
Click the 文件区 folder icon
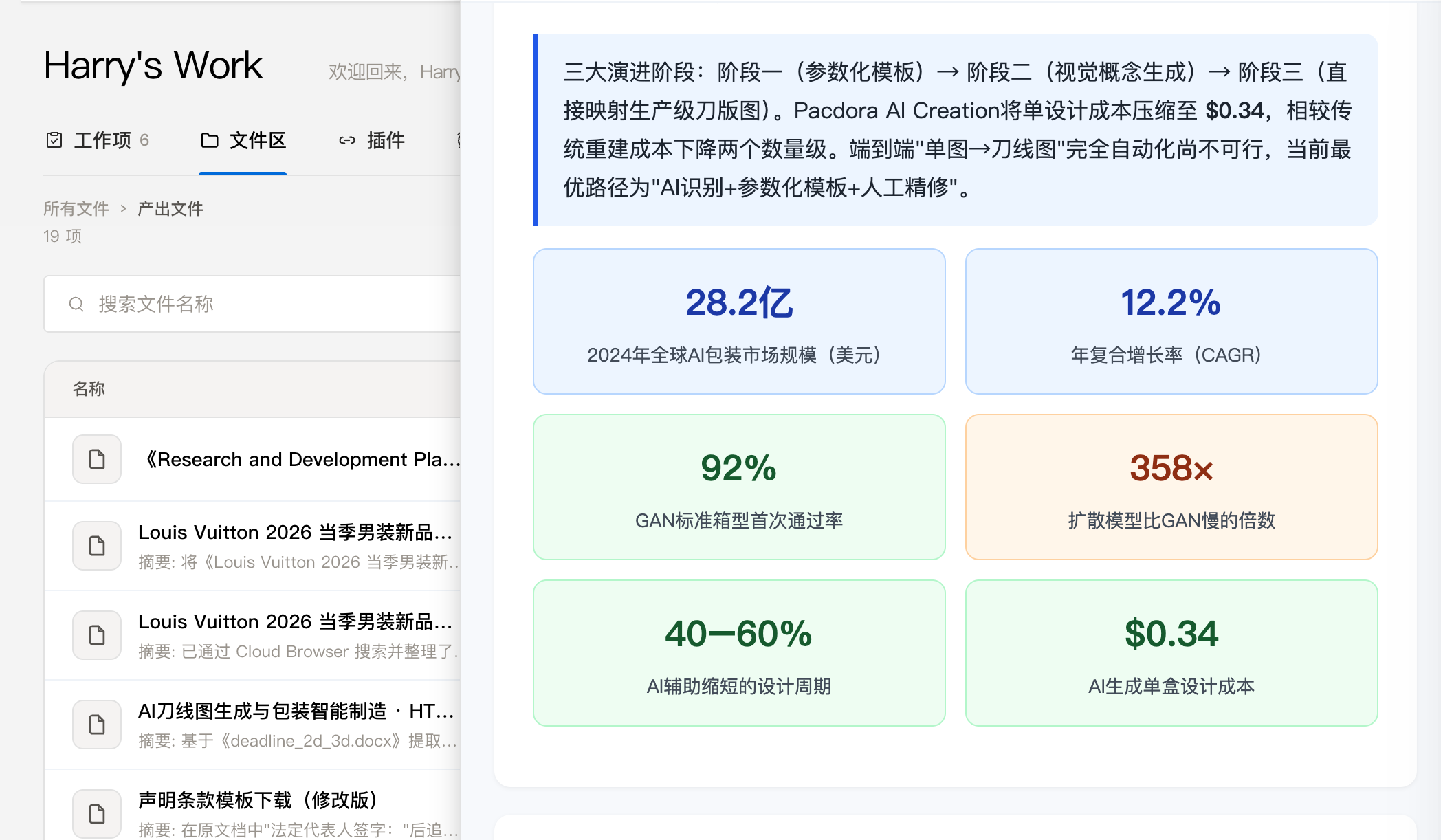[x=209, y=140]
